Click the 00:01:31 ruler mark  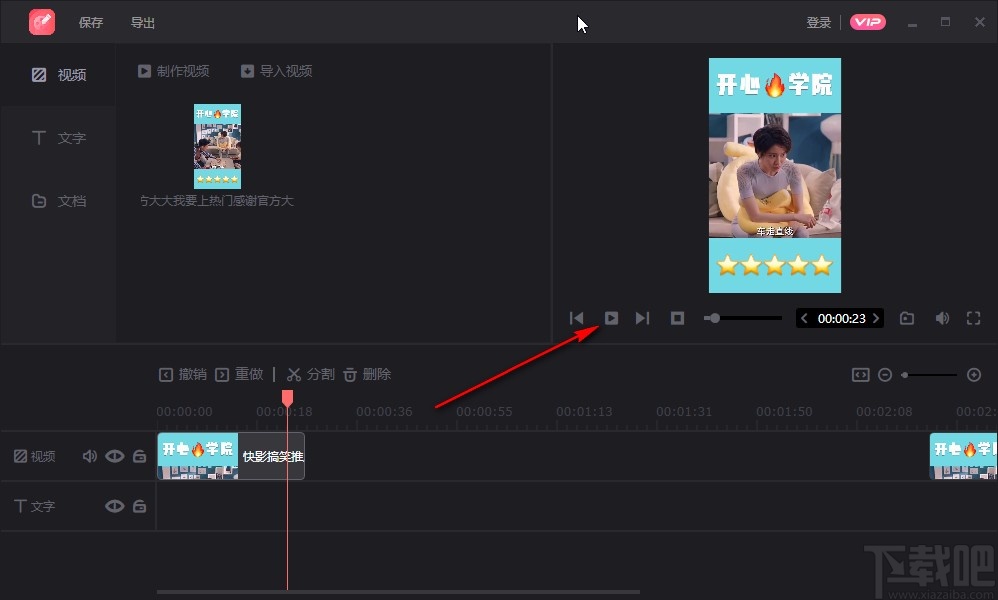point(684,412)
